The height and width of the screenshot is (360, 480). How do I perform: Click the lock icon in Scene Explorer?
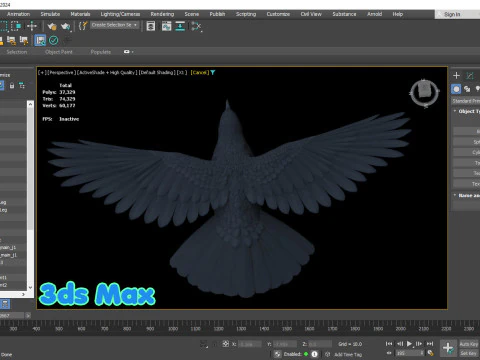coord(12,86)
